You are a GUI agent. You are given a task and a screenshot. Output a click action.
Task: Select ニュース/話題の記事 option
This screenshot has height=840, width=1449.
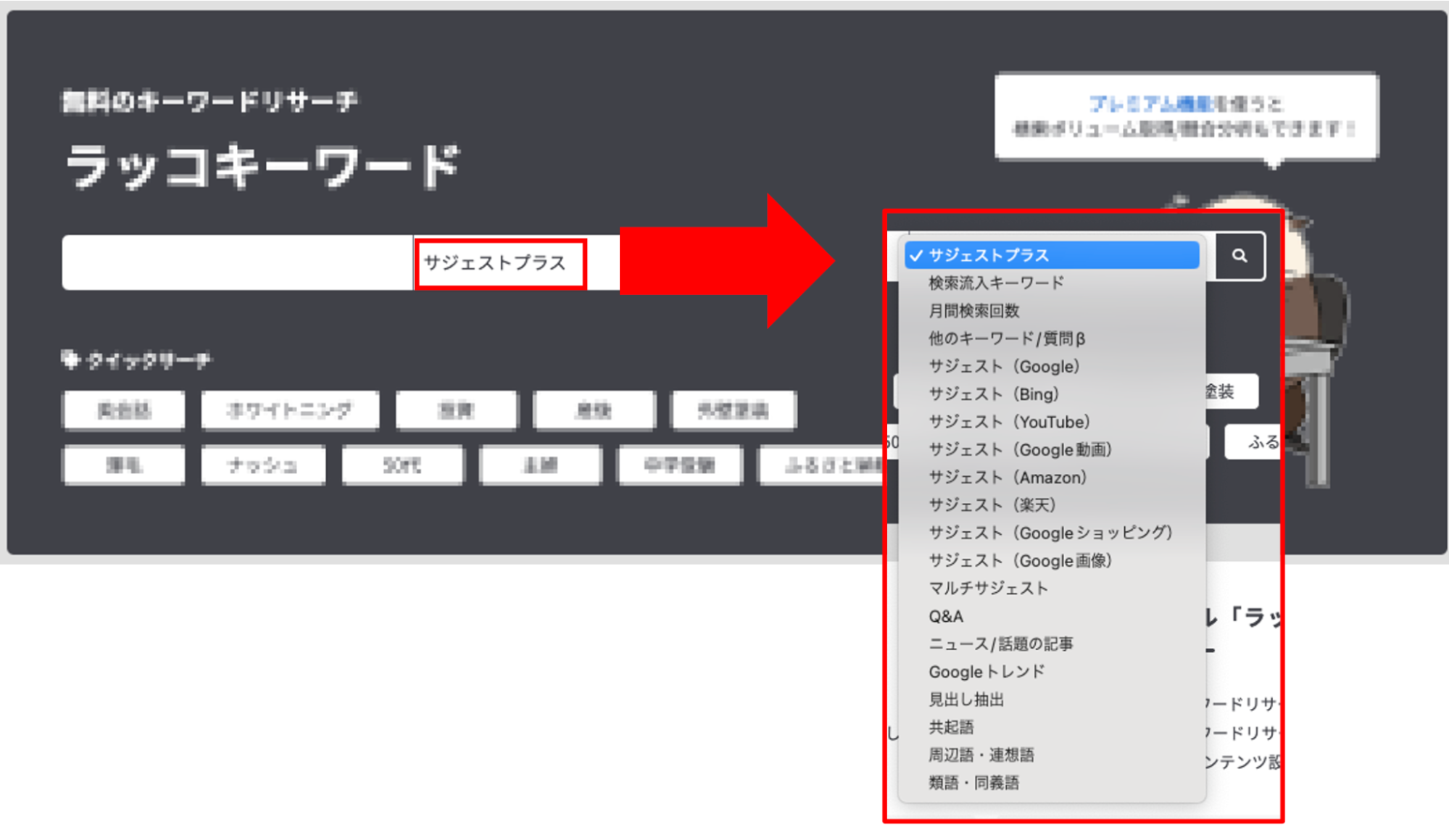1052,644
